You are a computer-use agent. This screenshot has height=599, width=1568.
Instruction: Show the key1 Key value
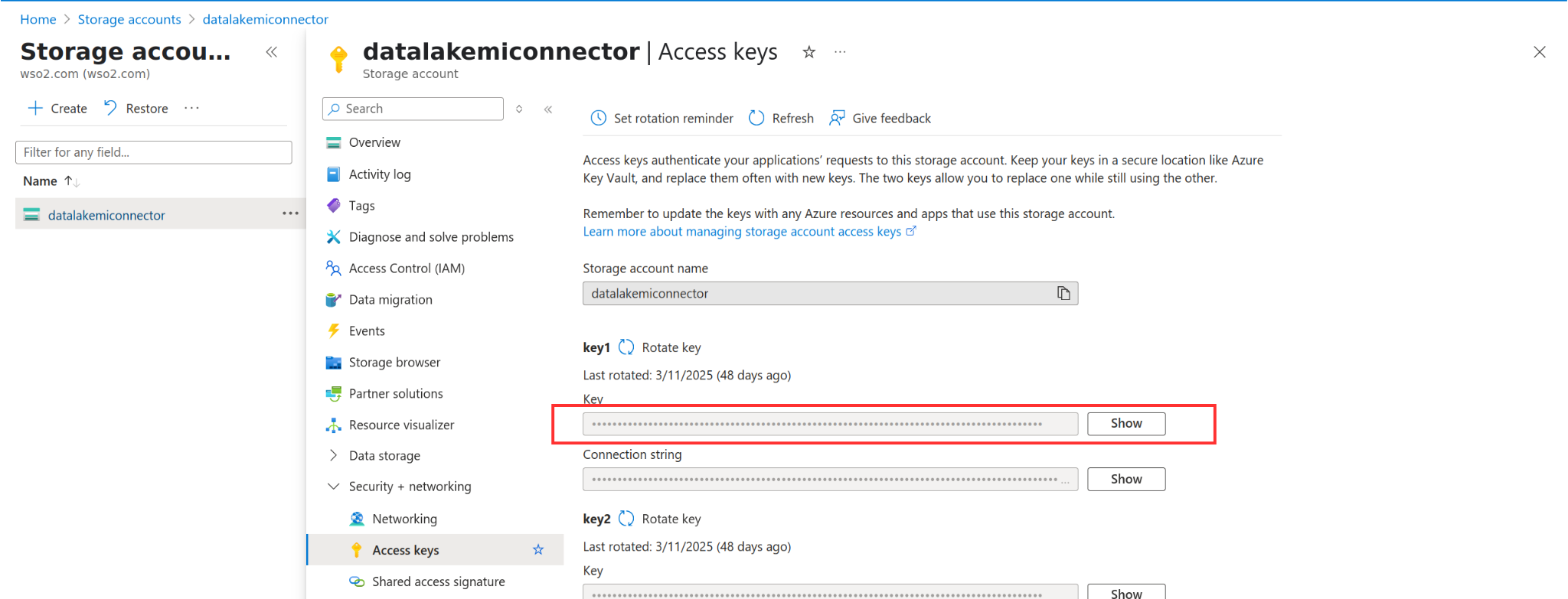pyautogui.click(x=1126, y=424)
